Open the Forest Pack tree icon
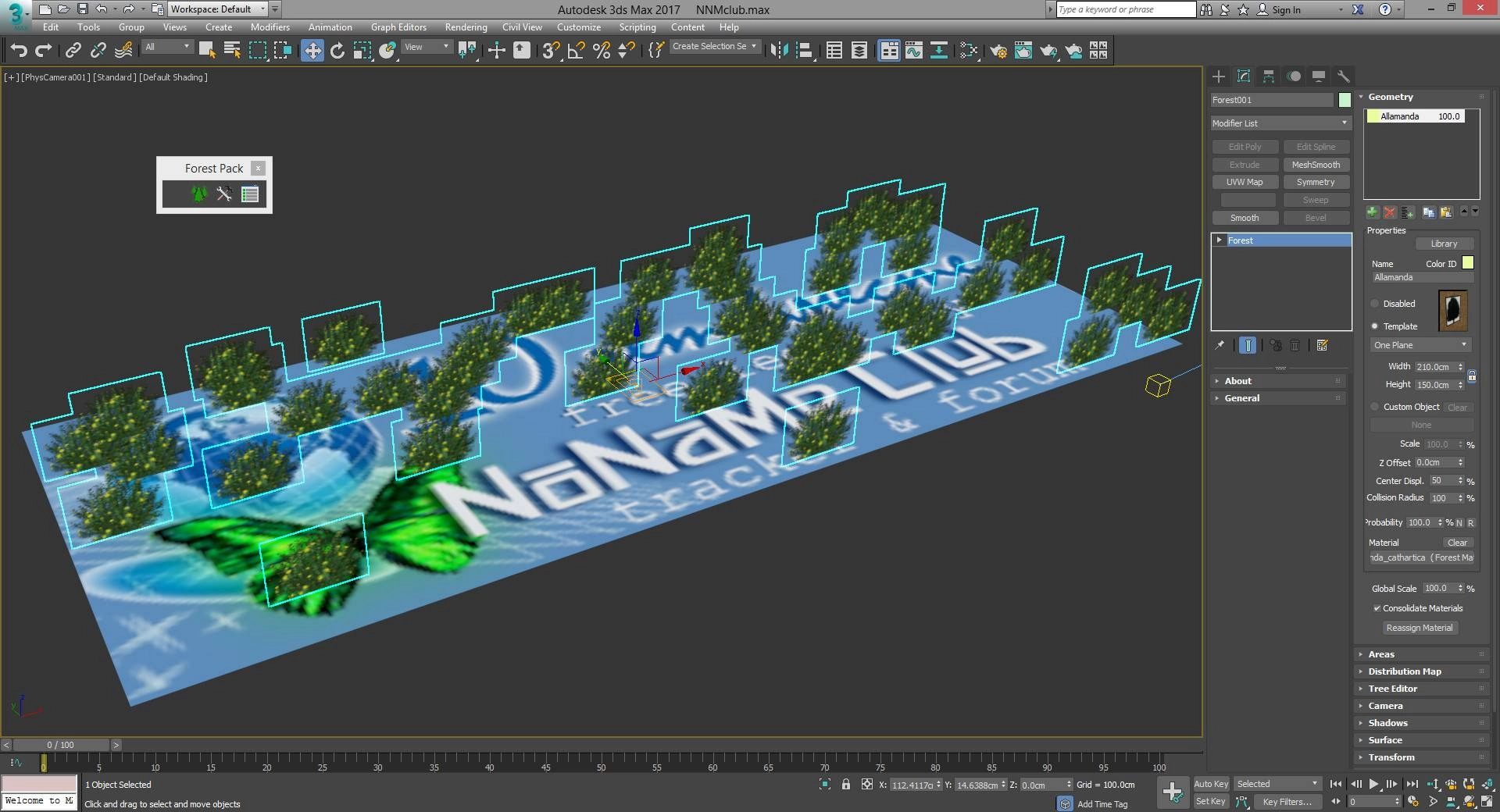 (199, 194)
